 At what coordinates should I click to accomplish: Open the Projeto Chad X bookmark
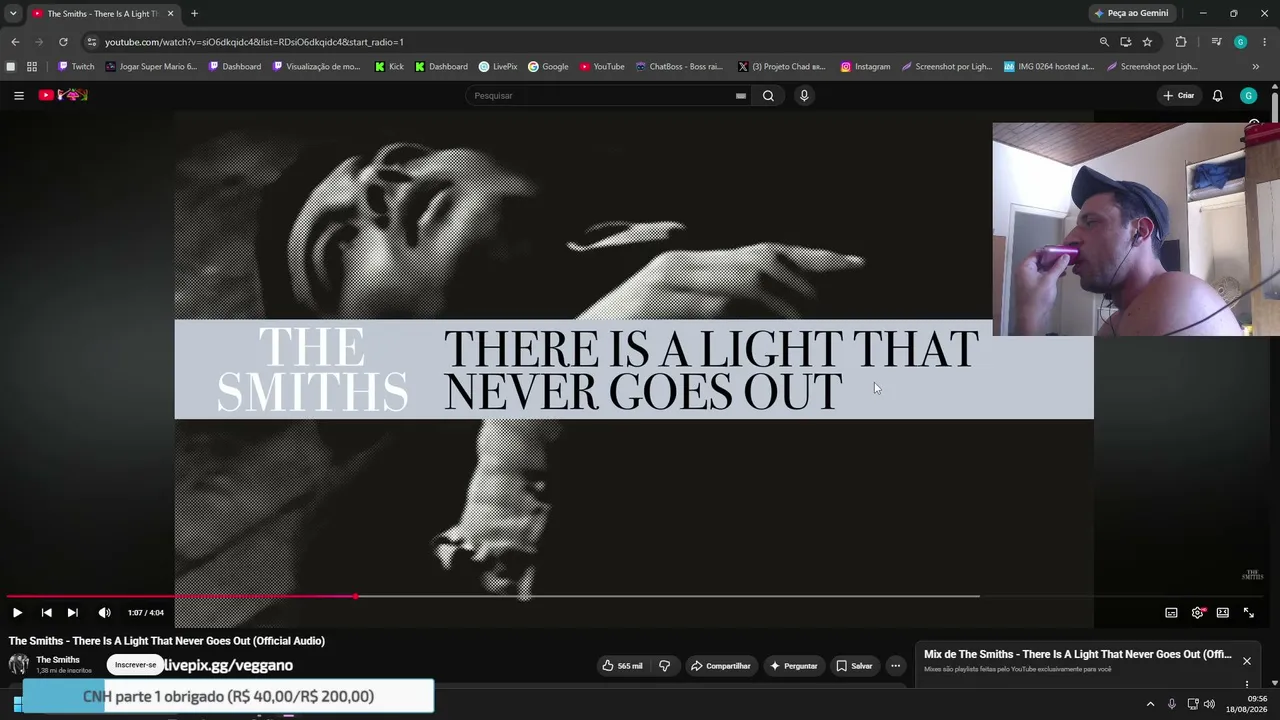point(782,67)
